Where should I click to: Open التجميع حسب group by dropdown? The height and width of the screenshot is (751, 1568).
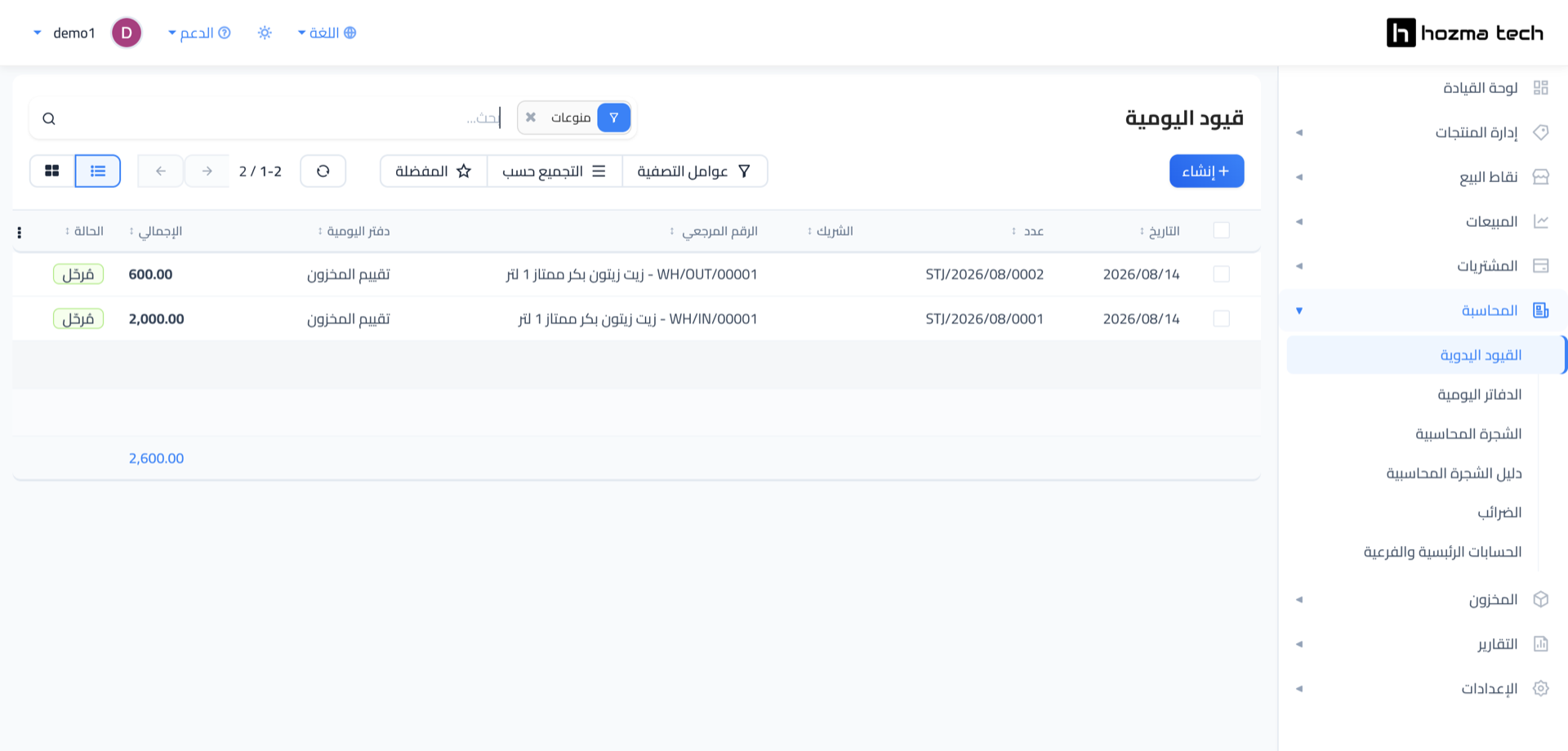[x=555, y=171]
